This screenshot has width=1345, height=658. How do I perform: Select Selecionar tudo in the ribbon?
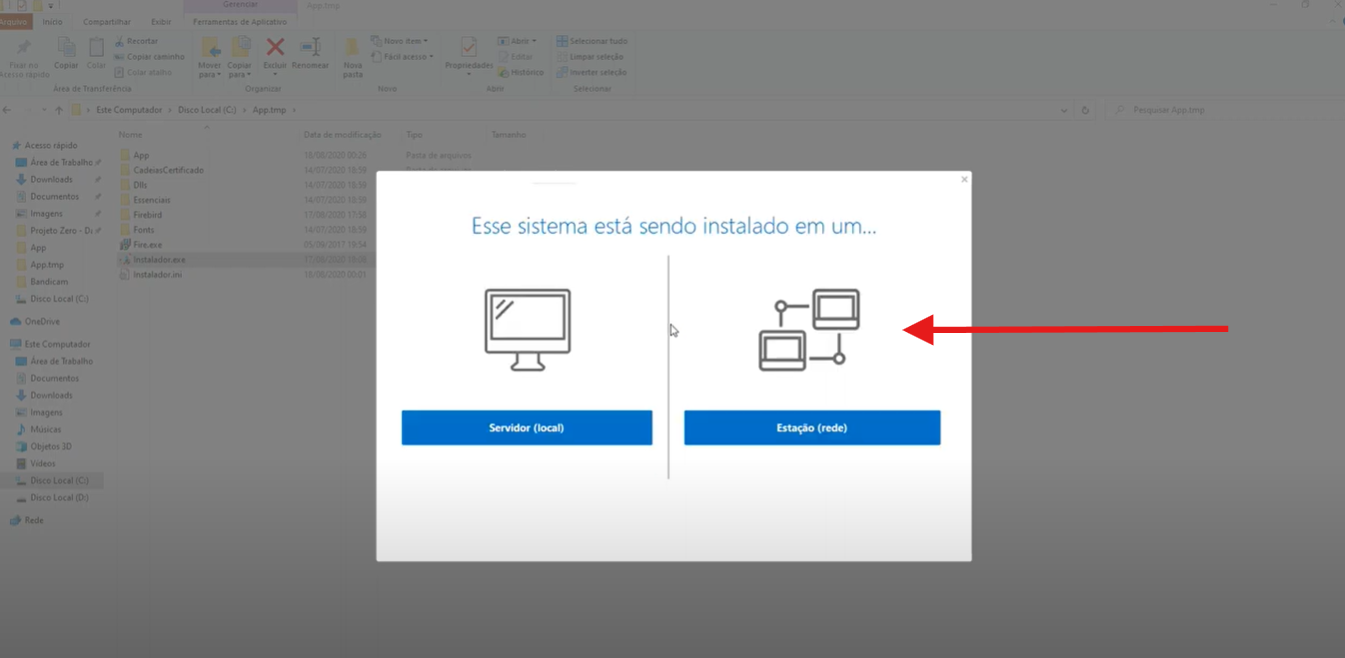tap(592, 41)
